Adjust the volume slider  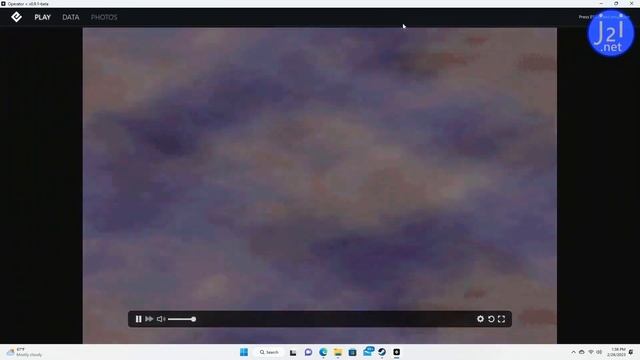[x=182, y=319]
